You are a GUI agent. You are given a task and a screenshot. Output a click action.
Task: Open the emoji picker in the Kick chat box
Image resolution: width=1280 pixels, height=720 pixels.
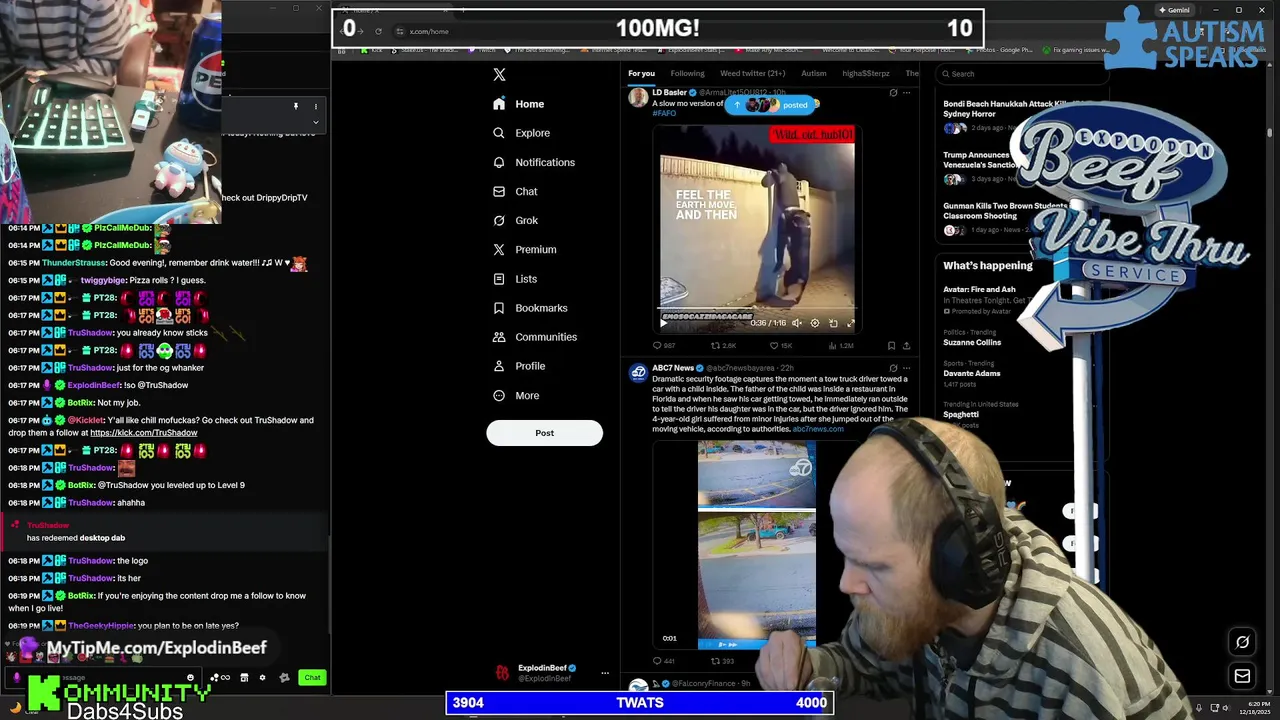point(190,678)
